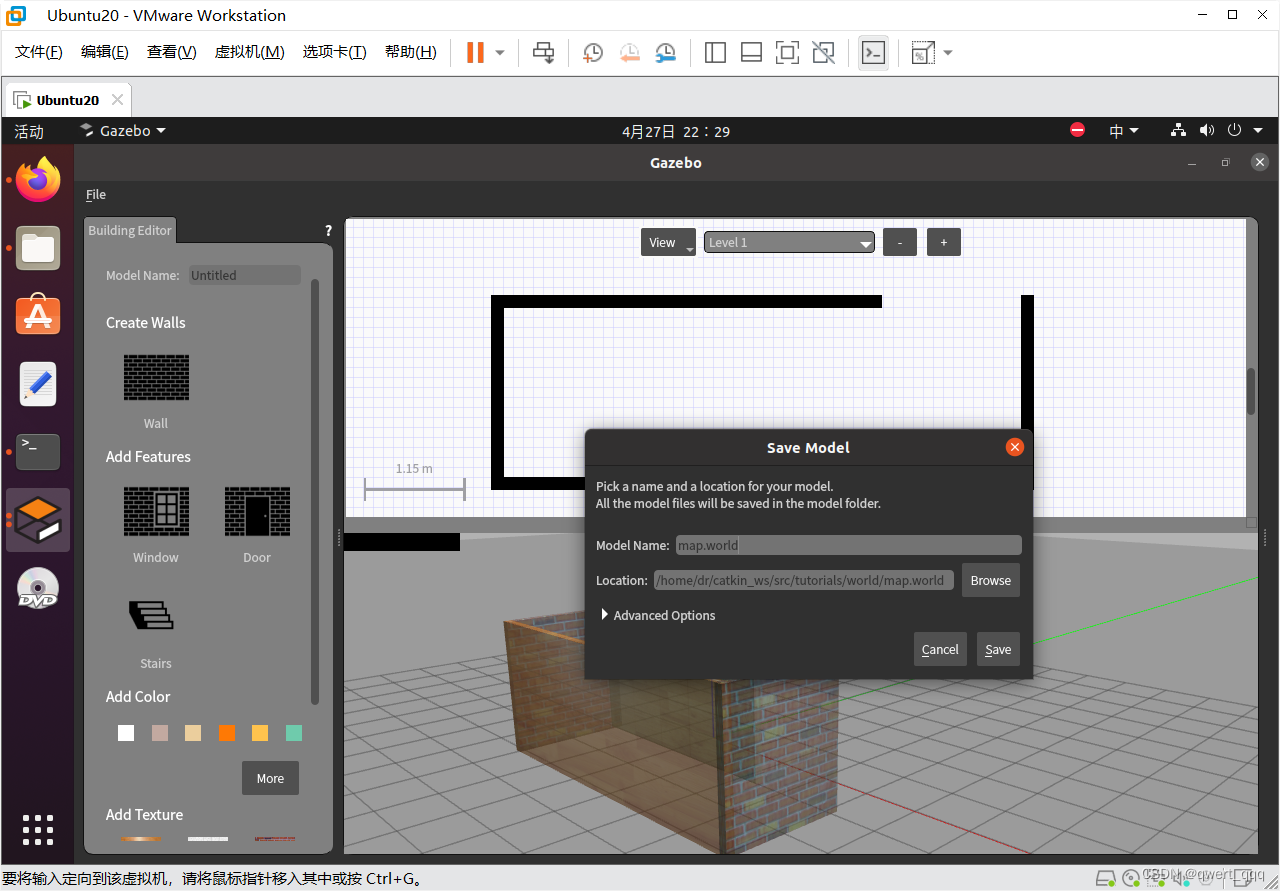This screenshot has width=1280, height=891.
Task: Open the View dropdown in the 2D editor
Action: [x=668, y=242]
